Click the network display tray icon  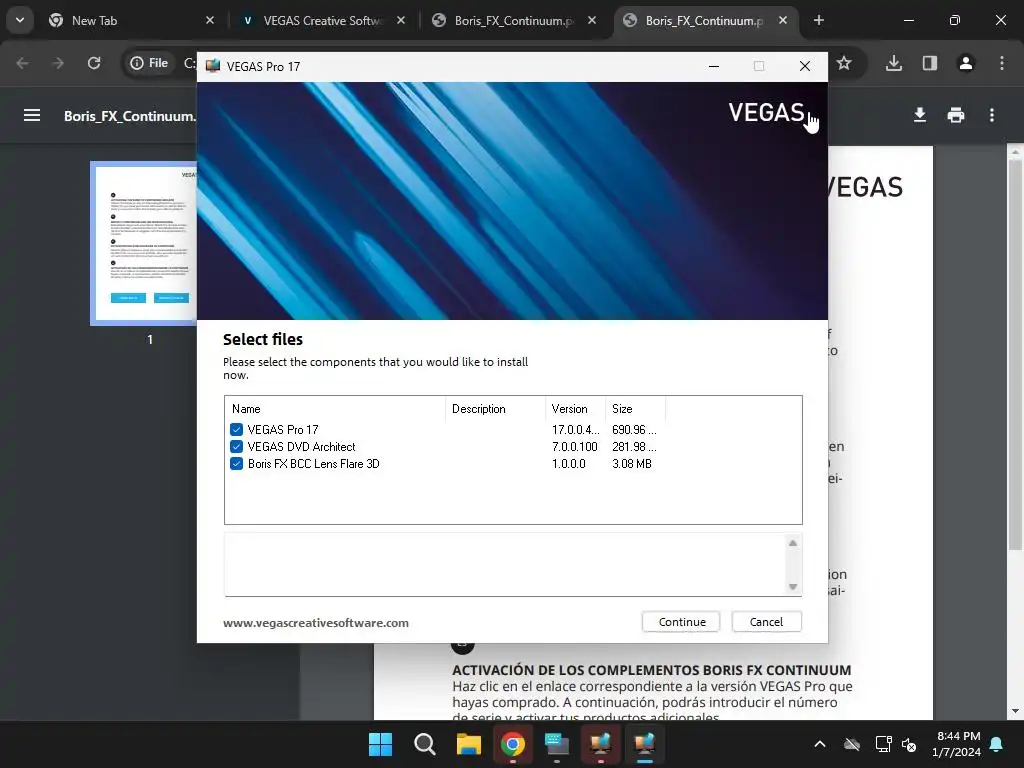[884, 744]
